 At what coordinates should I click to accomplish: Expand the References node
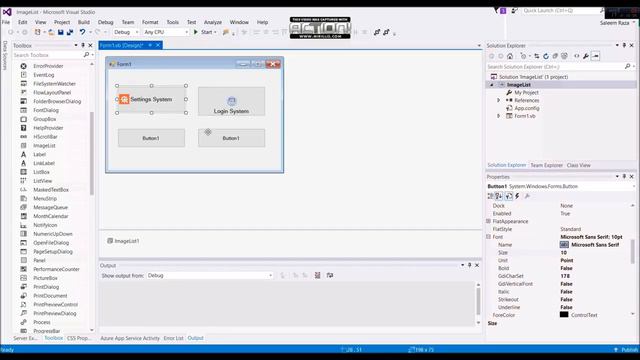(x=498, y=100)
